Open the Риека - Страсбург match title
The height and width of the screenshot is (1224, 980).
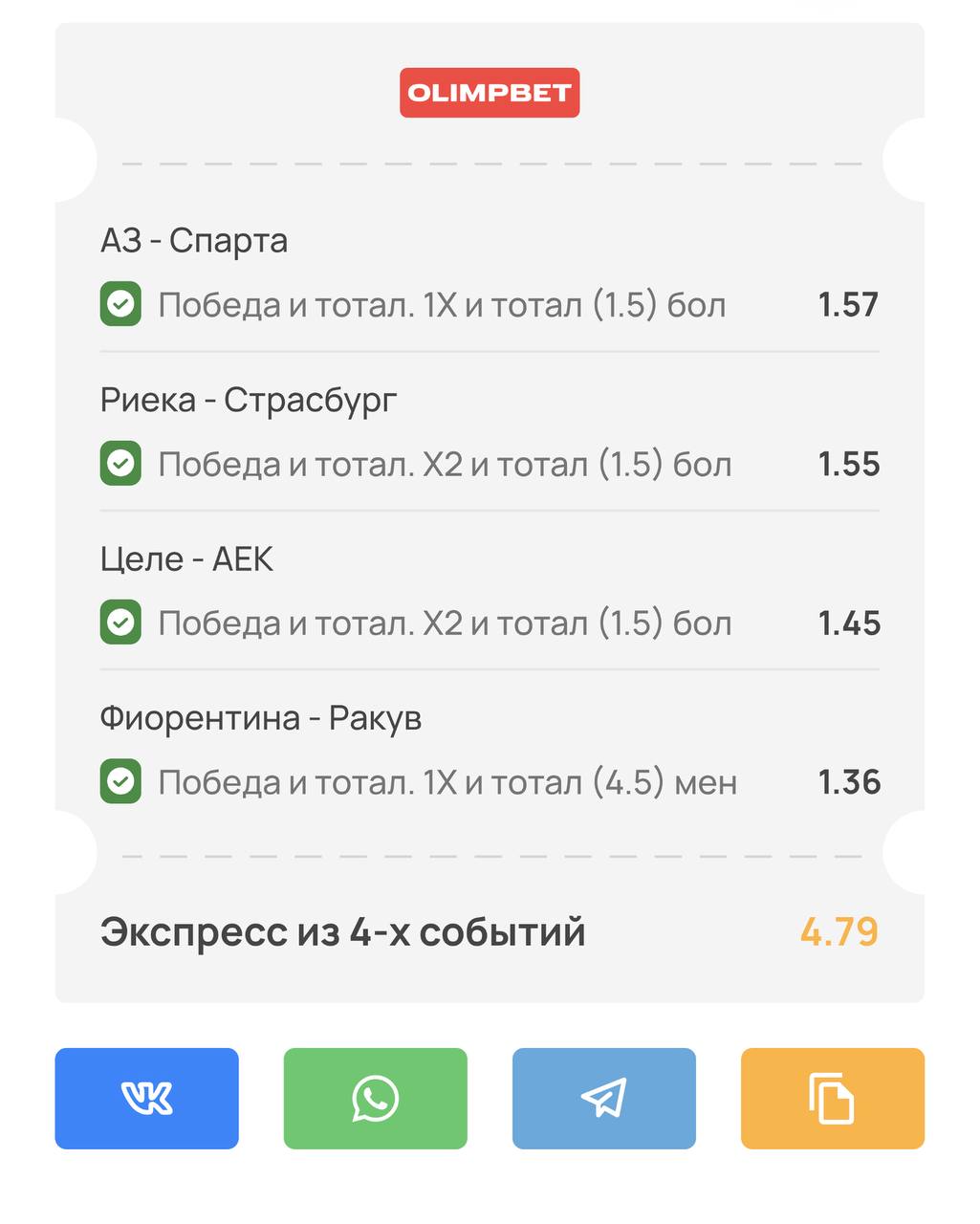click(249, 400)
